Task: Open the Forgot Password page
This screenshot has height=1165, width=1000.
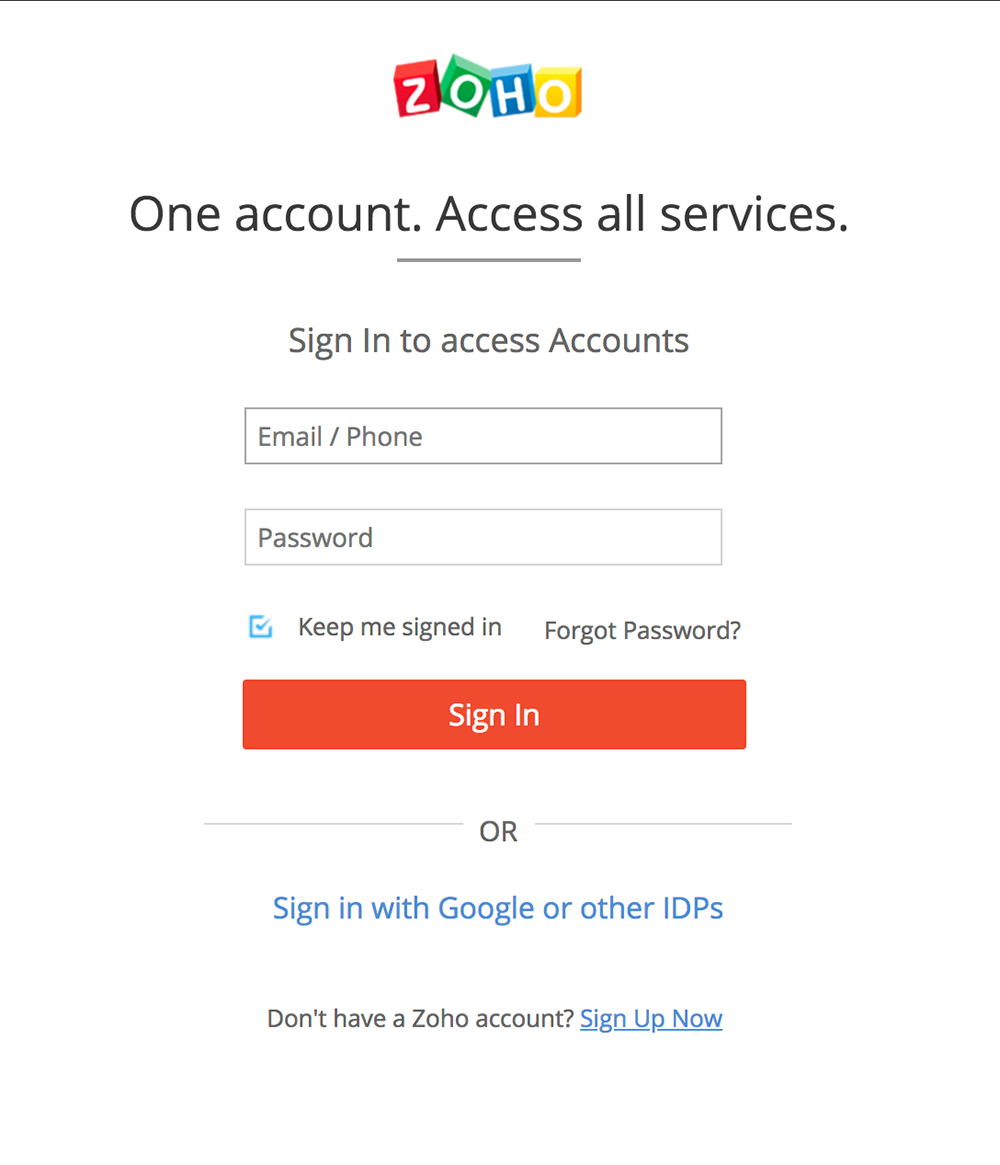Action: 642,630
